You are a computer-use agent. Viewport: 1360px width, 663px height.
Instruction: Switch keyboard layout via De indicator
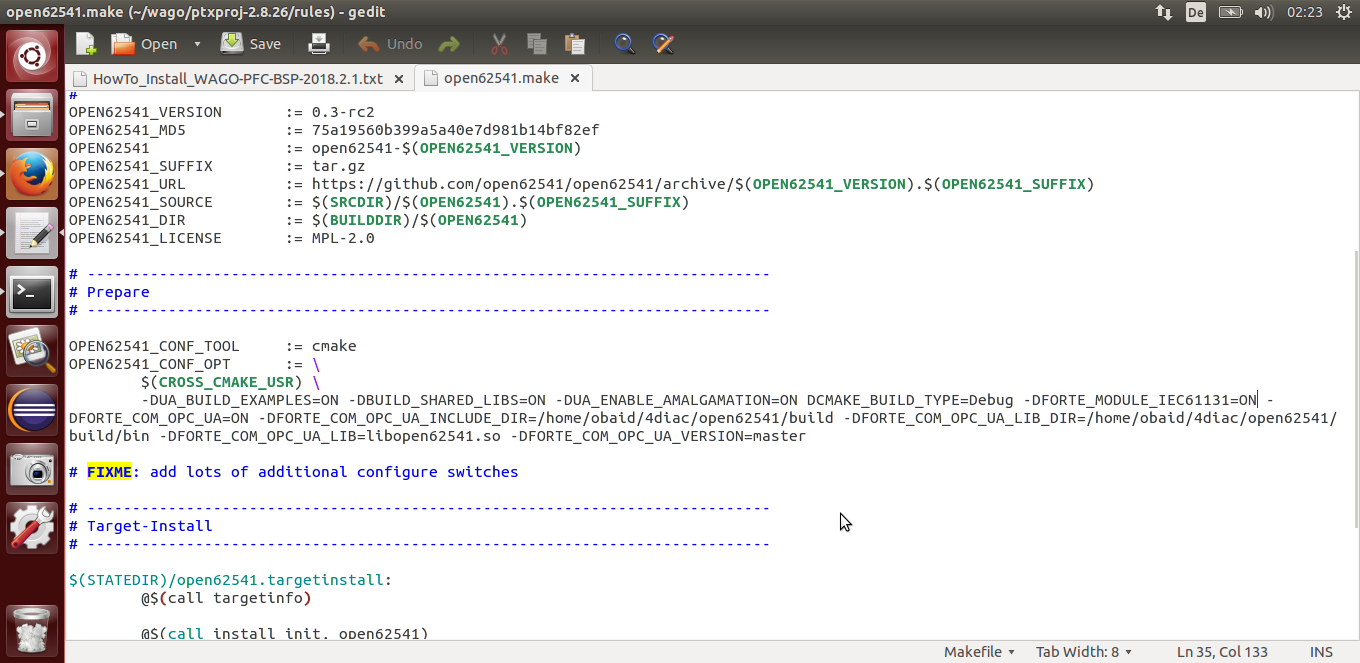pyautogui.click(x=1196, y=12)
